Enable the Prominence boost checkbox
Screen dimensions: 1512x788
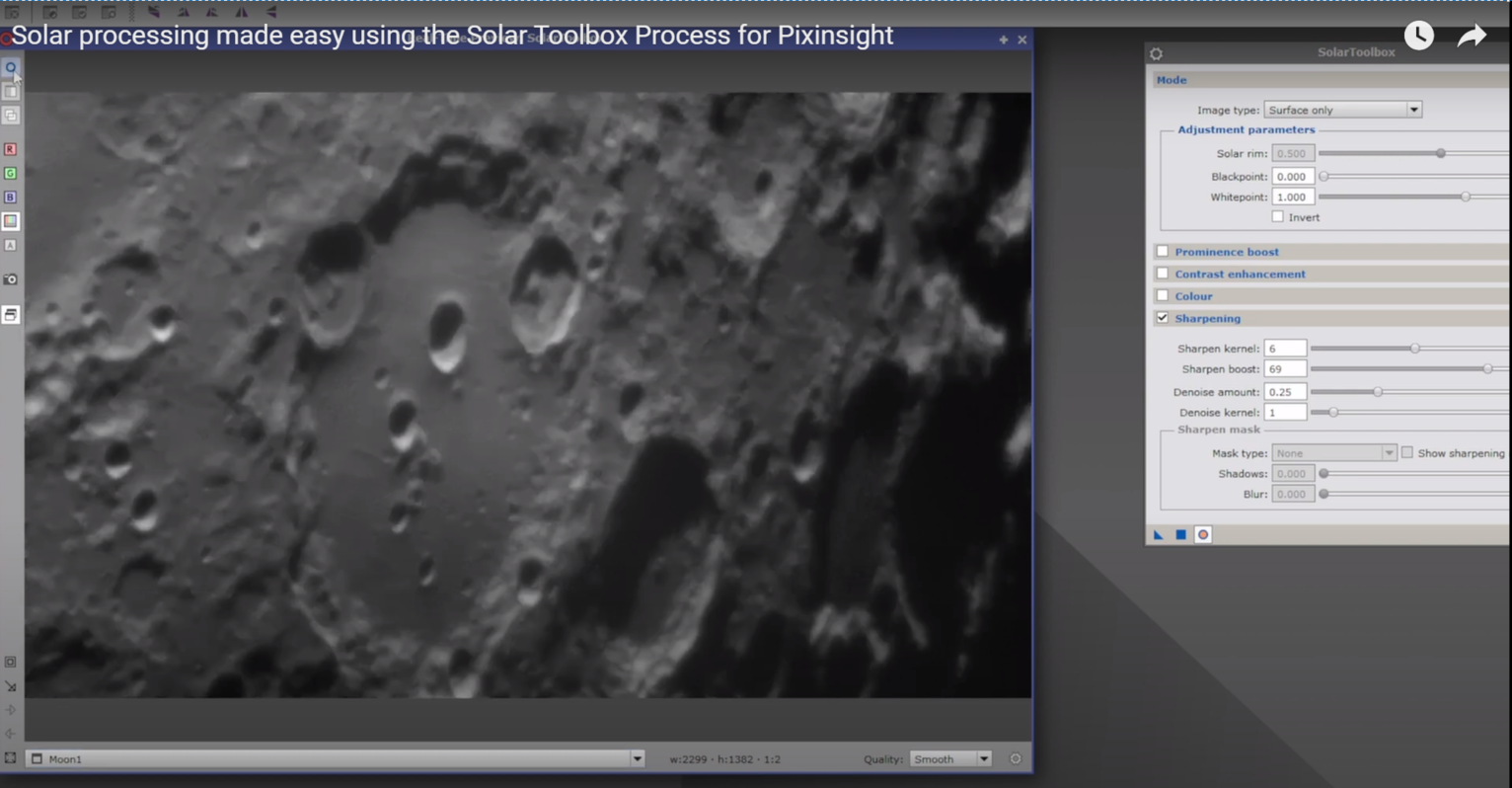click(1163, 251)
